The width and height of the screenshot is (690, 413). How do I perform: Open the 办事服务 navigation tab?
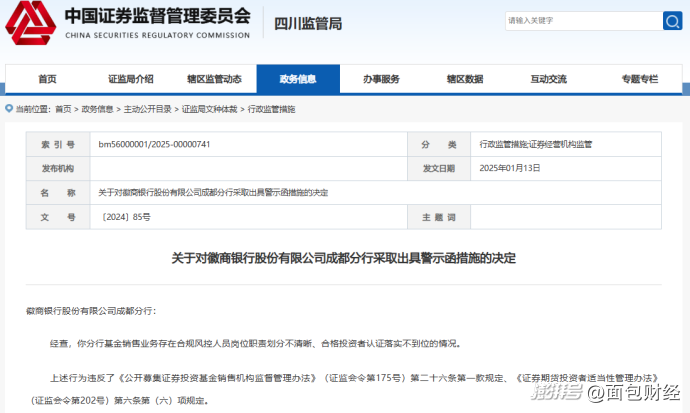click(x=382, y=79)
